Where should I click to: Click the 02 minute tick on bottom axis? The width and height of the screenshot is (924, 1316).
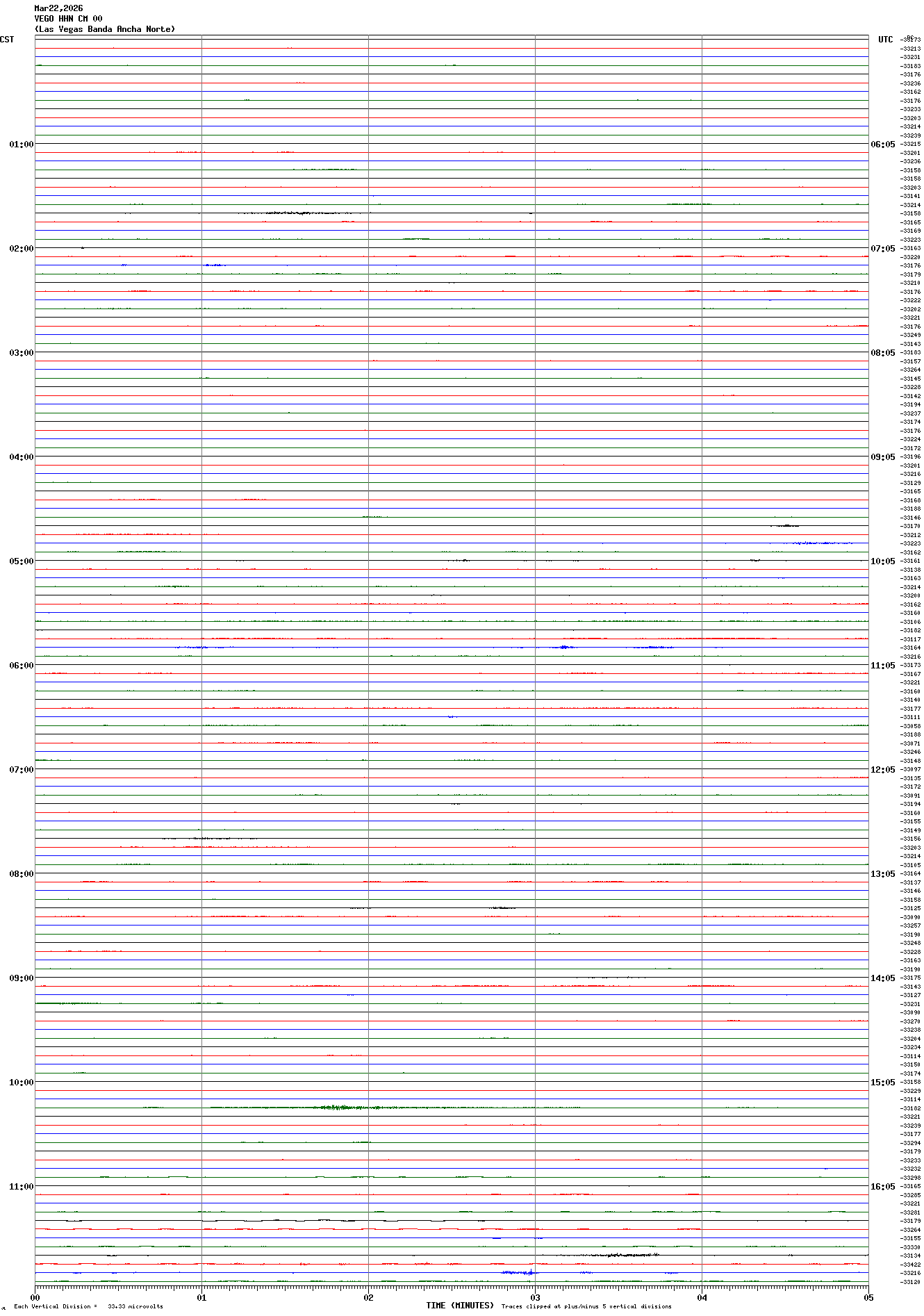point(368,1297)
